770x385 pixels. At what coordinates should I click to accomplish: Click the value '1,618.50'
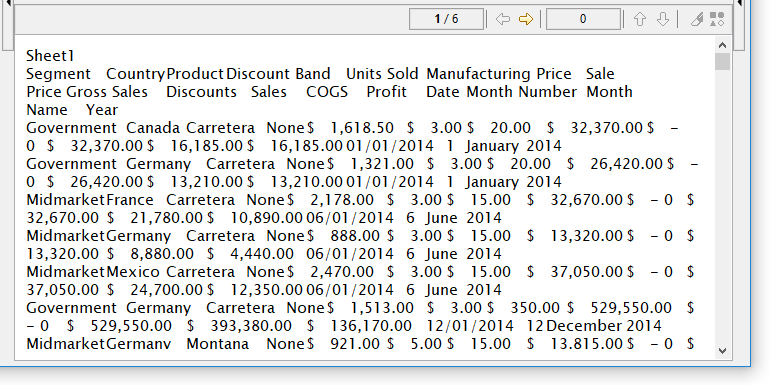[362, 128]
